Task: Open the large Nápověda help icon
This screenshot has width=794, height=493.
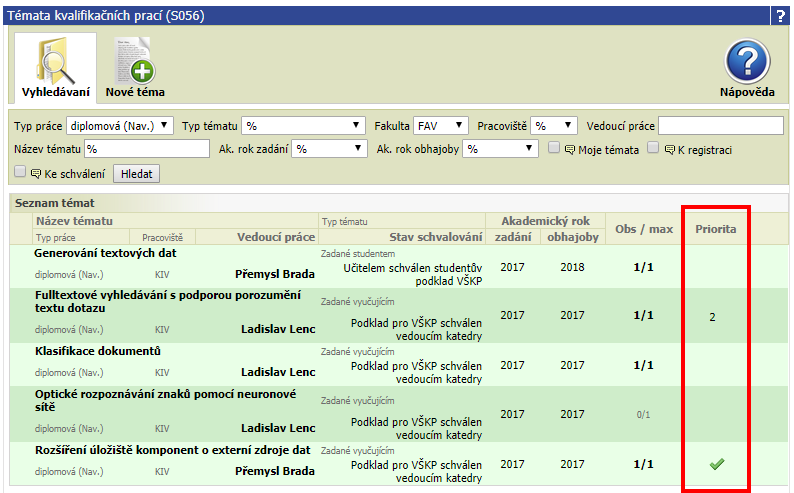Action: pyautogui.click(x=747, y=61)
